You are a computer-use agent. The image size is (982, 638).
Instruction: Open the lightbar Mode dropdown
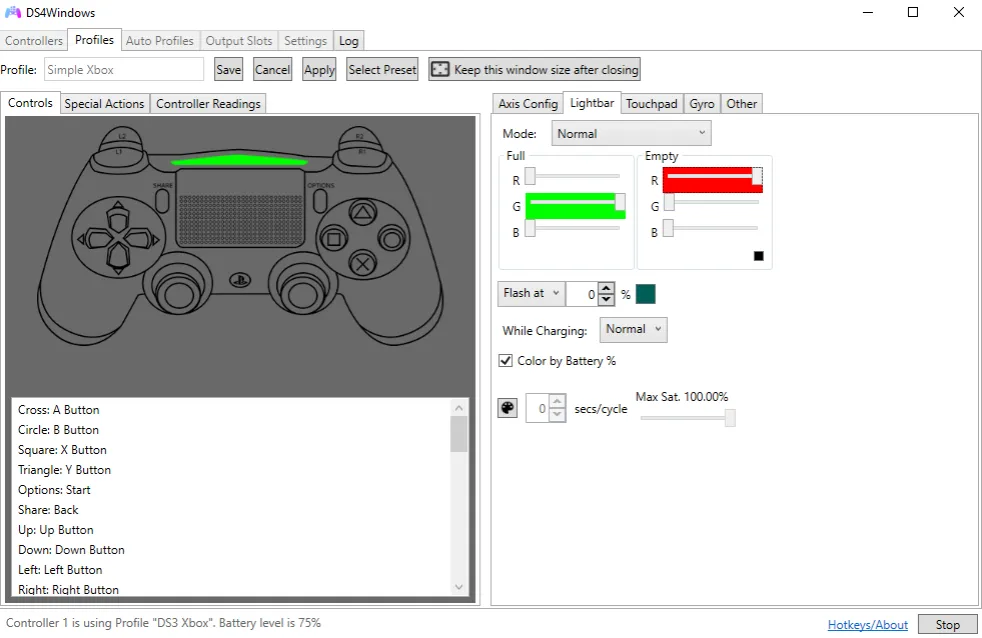pos(630,132)
